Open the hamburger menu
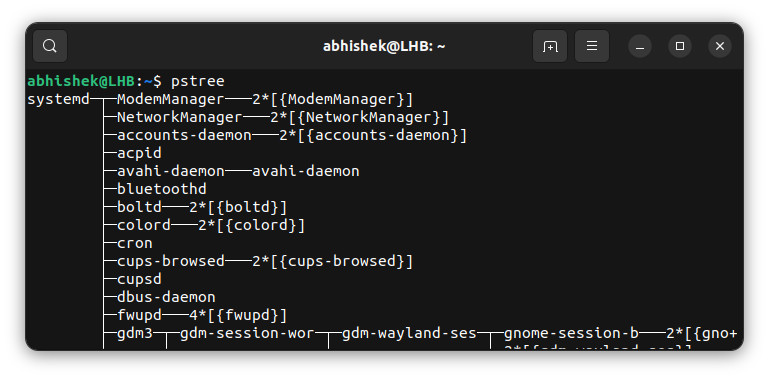This screenshot has height=379, width=769. coord(592,46)
